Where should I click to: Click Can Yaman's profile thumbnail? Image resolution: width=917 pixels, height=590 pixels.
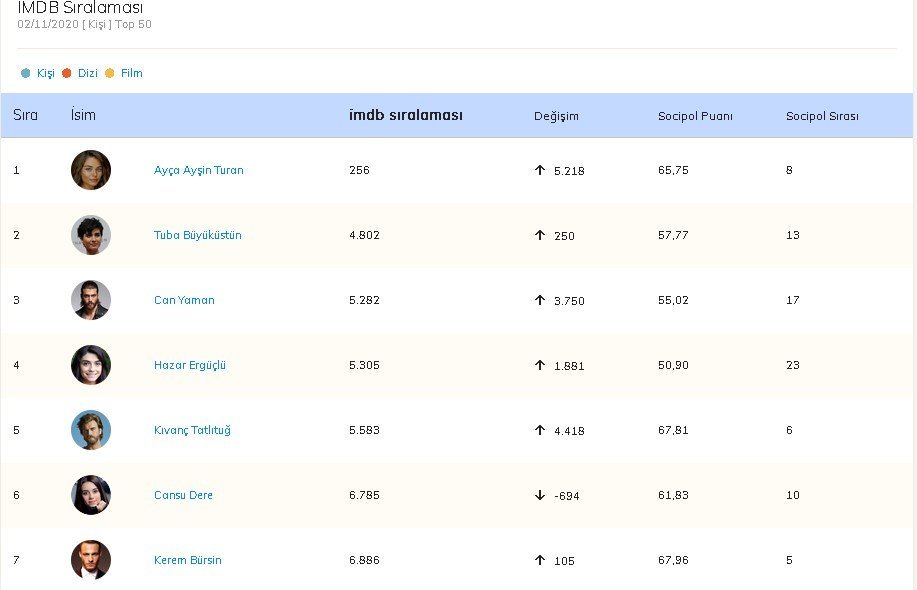click(91, 300)
